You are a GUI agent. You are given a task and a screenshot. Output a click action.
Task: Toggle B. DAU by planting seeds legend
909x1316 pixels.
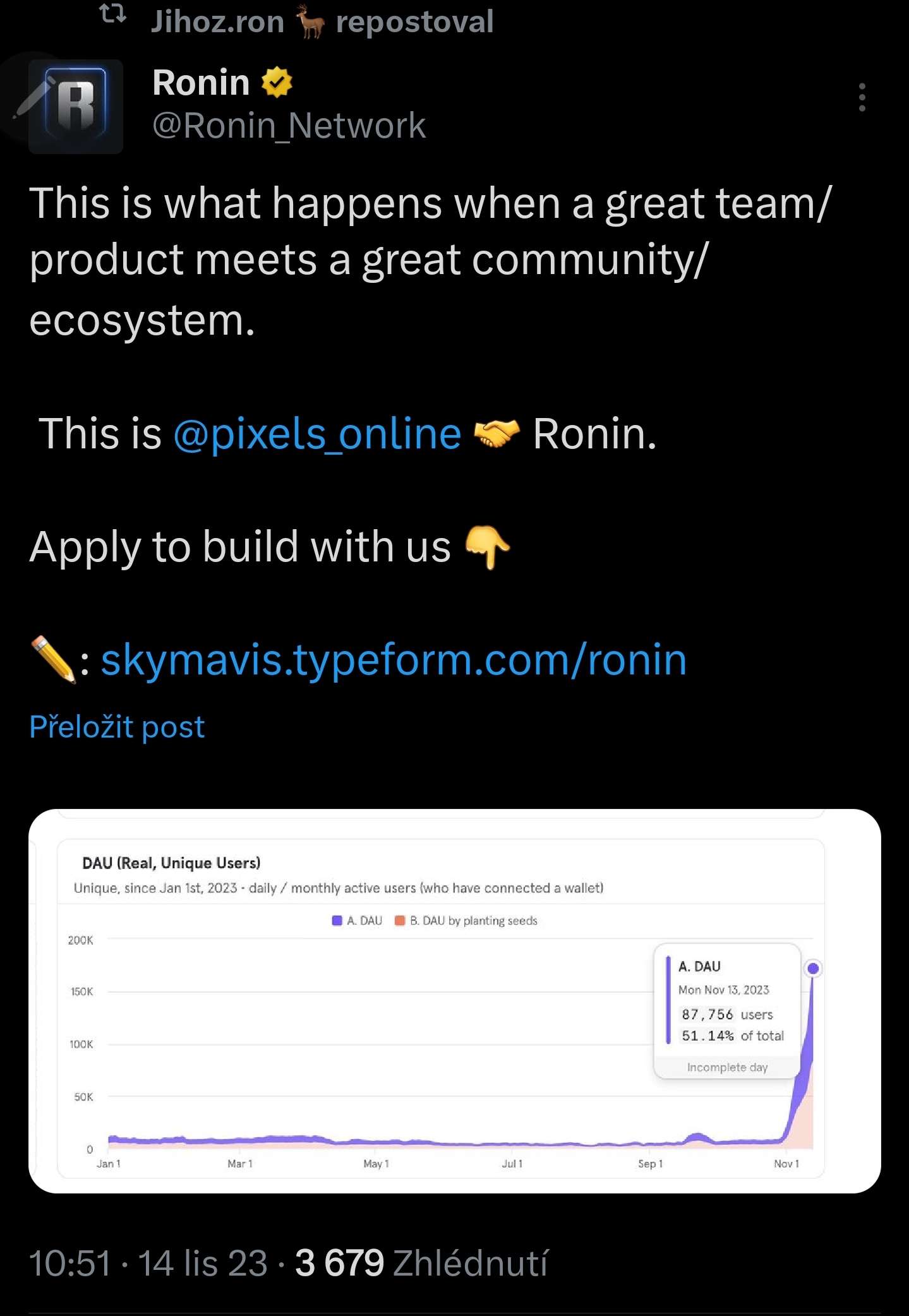pos(466,921)
